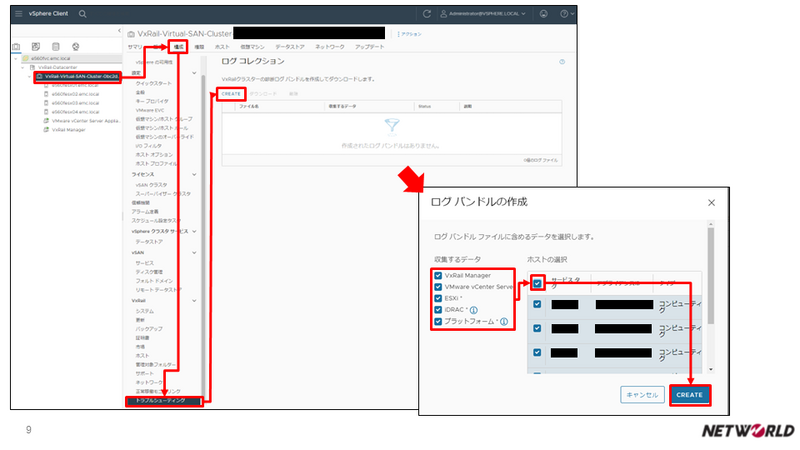800x450 pixels.
Task: Click the dialog scrollbar down arrow
Action: point(710,369)
